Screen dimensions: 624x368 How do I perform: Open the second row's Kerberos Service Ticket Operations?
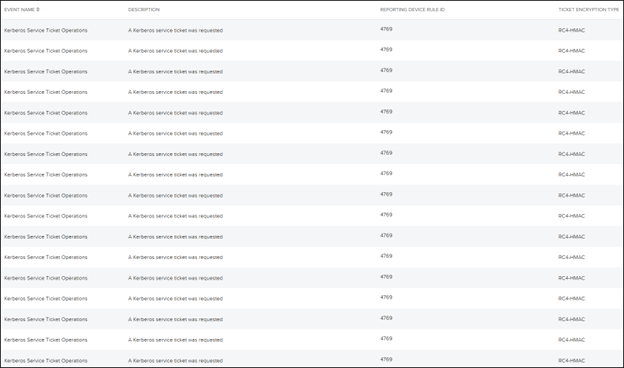pyautogui.click(x=46, y=51)
